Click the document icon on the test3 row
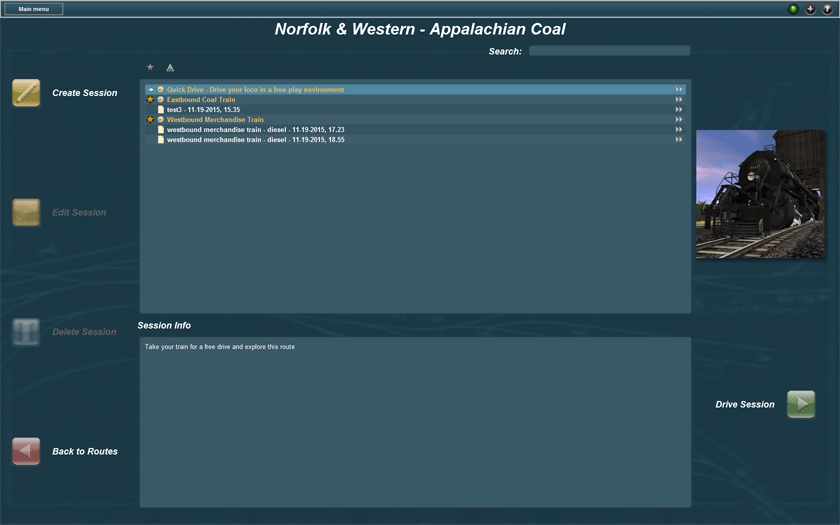The image size is (840, 525). [161, 109]
